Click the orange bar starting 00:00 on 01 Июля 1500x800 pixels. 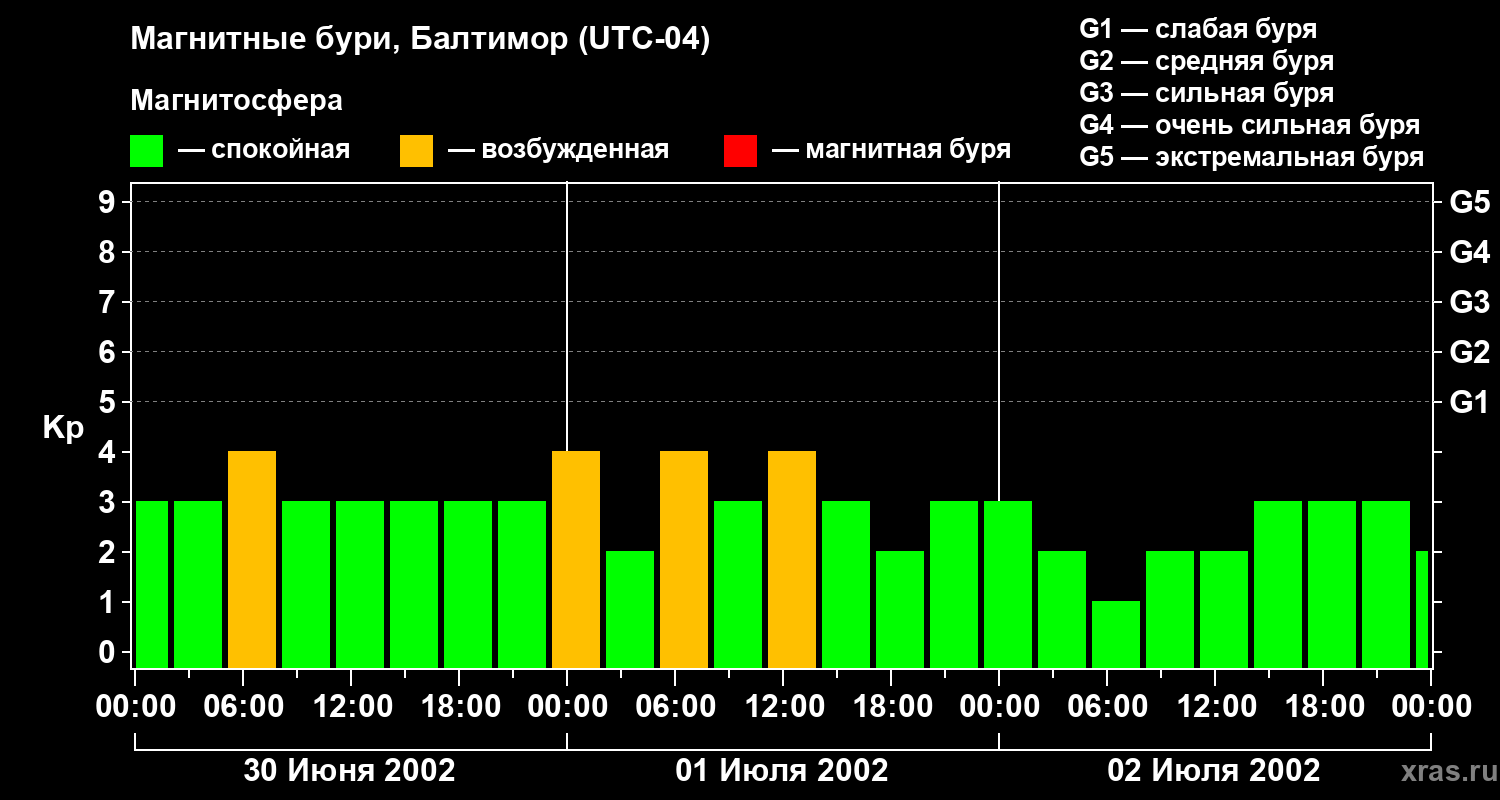click(576, 560)
